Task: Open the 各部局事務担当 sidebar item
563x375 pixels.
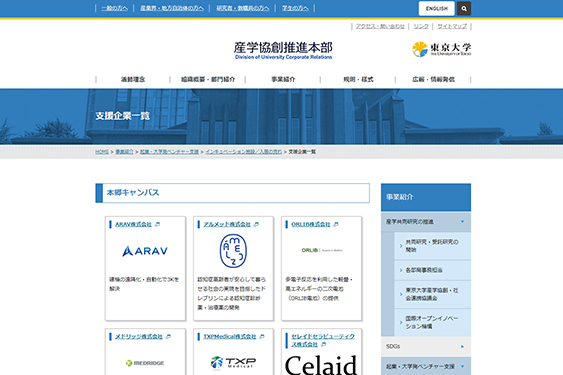Action: point(432,270)
